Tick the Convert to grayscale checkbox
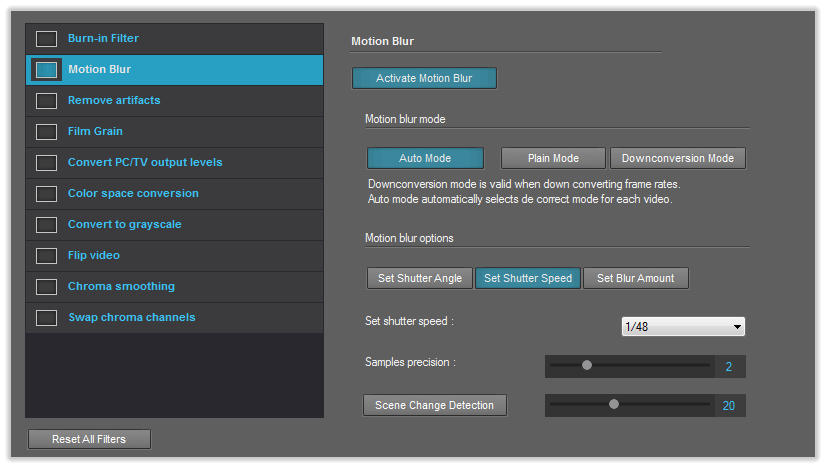 coord(46,225)
